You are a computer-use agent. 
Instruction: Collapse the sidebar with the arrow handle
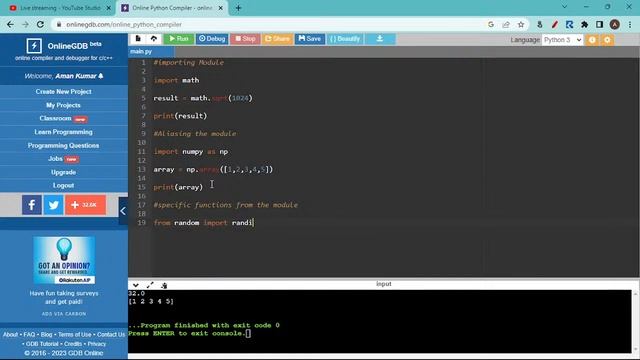(123, 211)
